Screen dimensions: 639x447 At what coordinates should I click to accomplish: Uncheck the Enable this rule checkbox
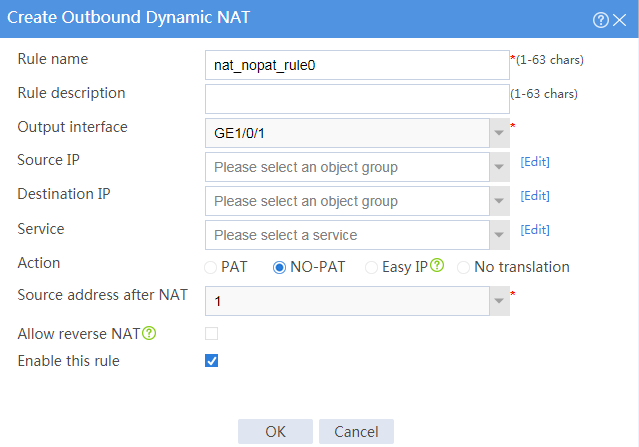[x=212, y=361]
